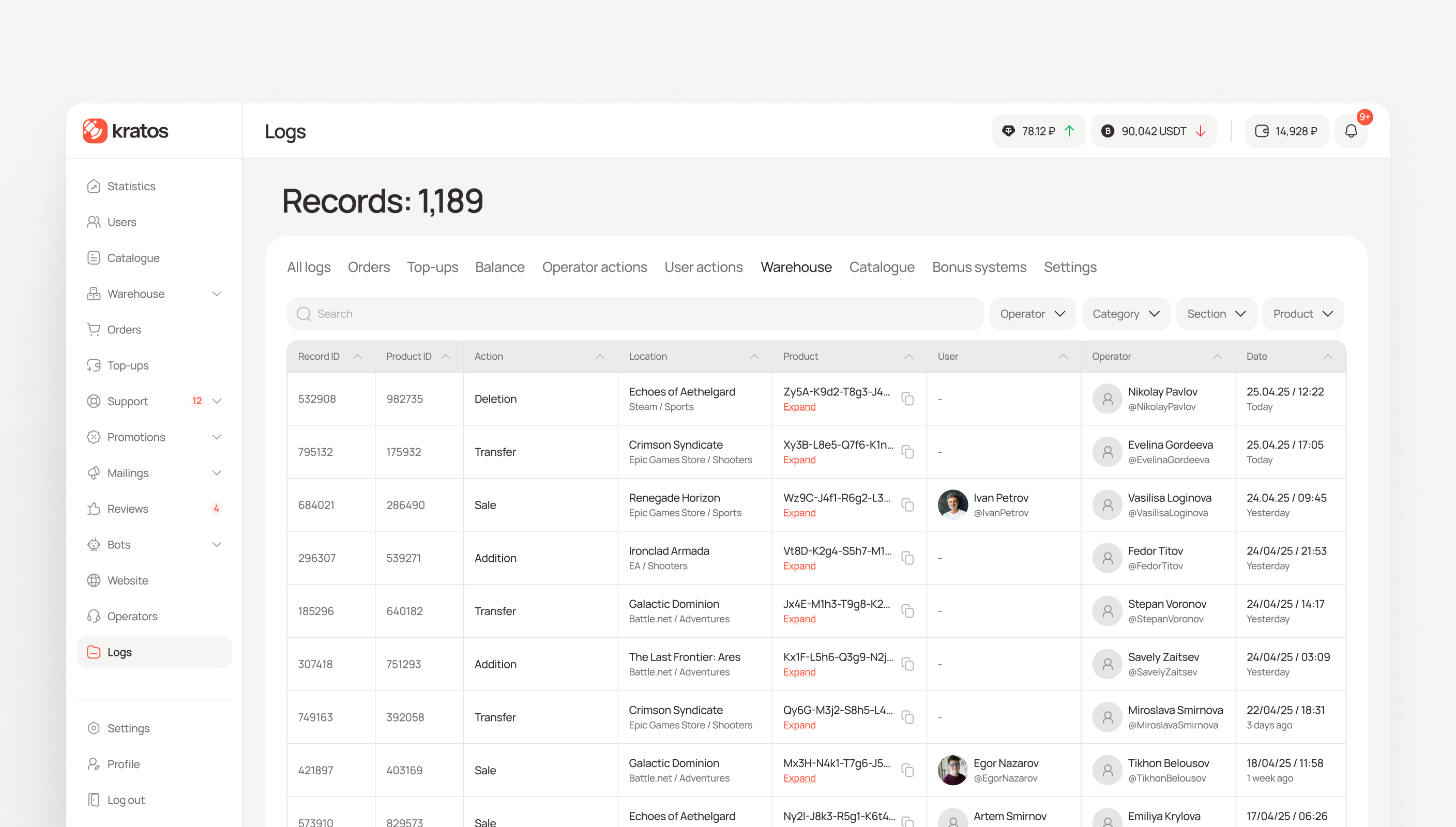Viewport: 1456px width, 827px height.
Task: Open the Product filter dropdown
Action: (x=1302, y=314)
